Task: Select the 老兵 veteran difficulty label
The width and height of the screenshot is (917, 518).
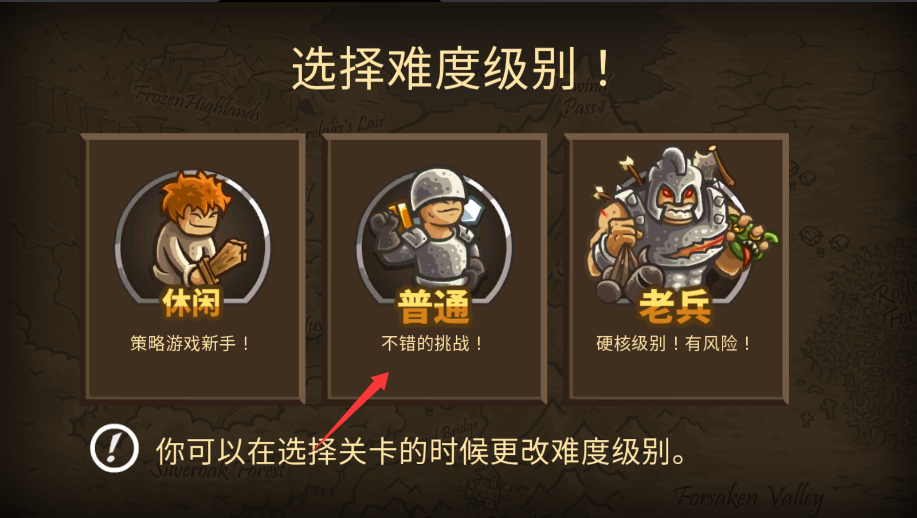Action: [675, 305]
